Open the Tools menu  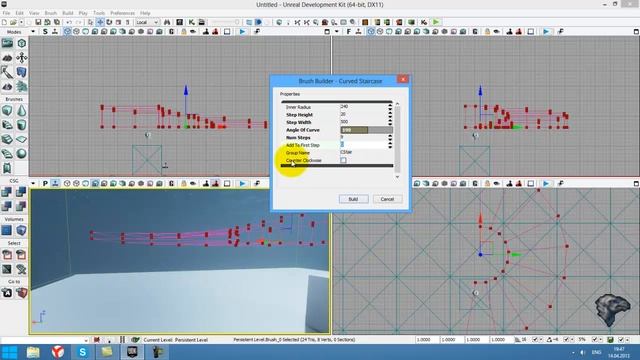coord(99,13)
